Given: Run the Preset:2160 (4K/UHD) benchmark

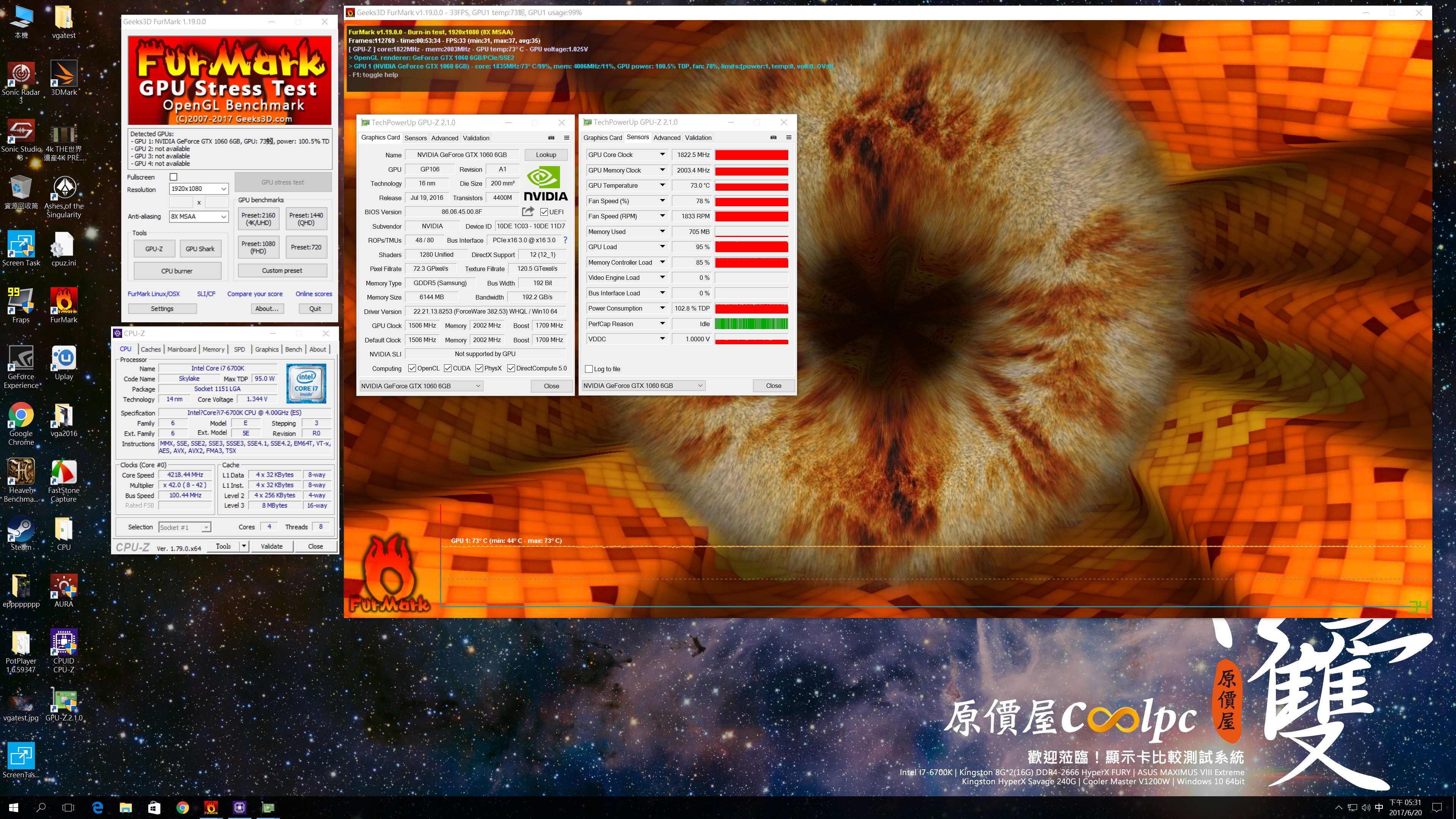Looking at the screenshot, I should 258,219.
